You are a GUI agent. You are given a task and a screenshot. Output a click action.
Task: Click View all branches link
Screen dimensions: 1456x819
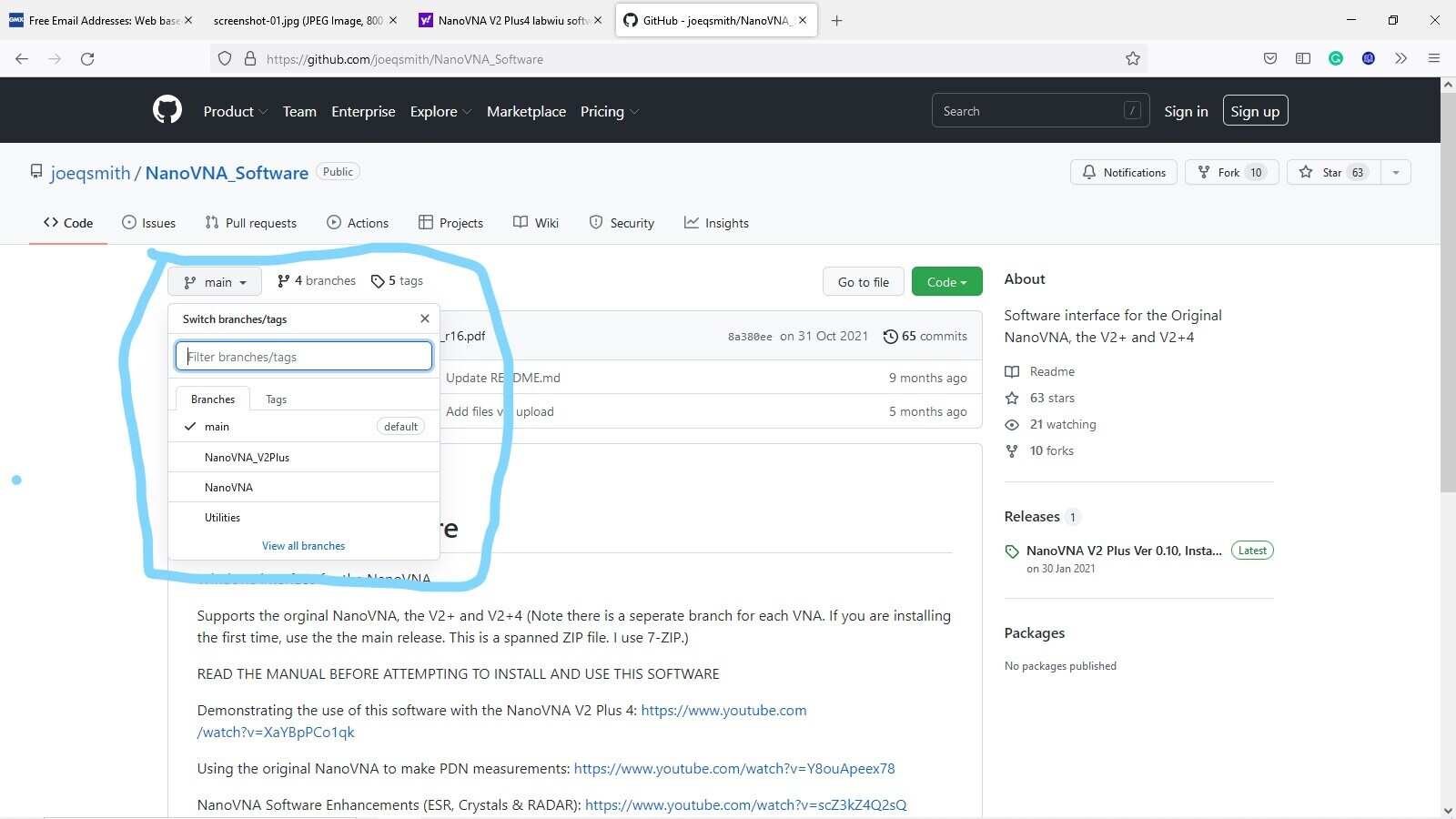coord(304,546)
